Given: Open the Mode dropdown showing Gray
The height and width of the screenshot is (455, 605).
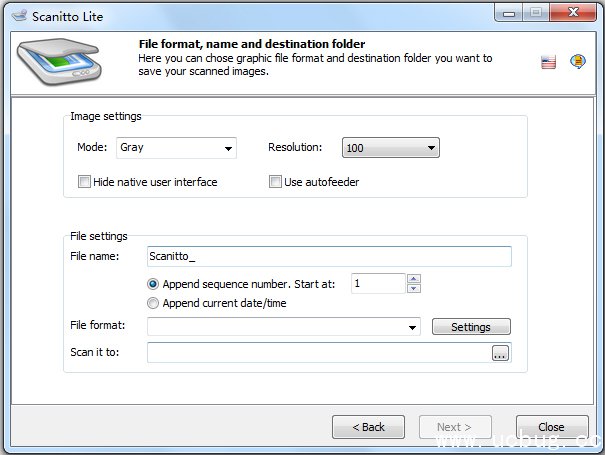Looking at the screenshot, I should click(176, 148).
